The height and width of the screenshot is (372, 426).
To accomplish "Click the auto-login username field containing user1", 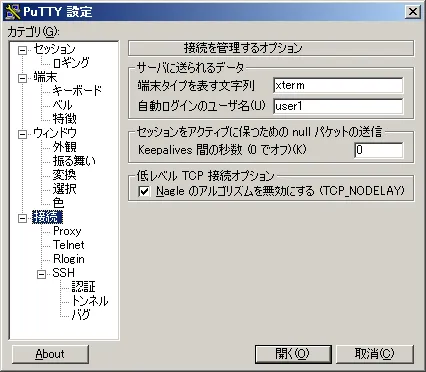I will [x=338, y=106].
